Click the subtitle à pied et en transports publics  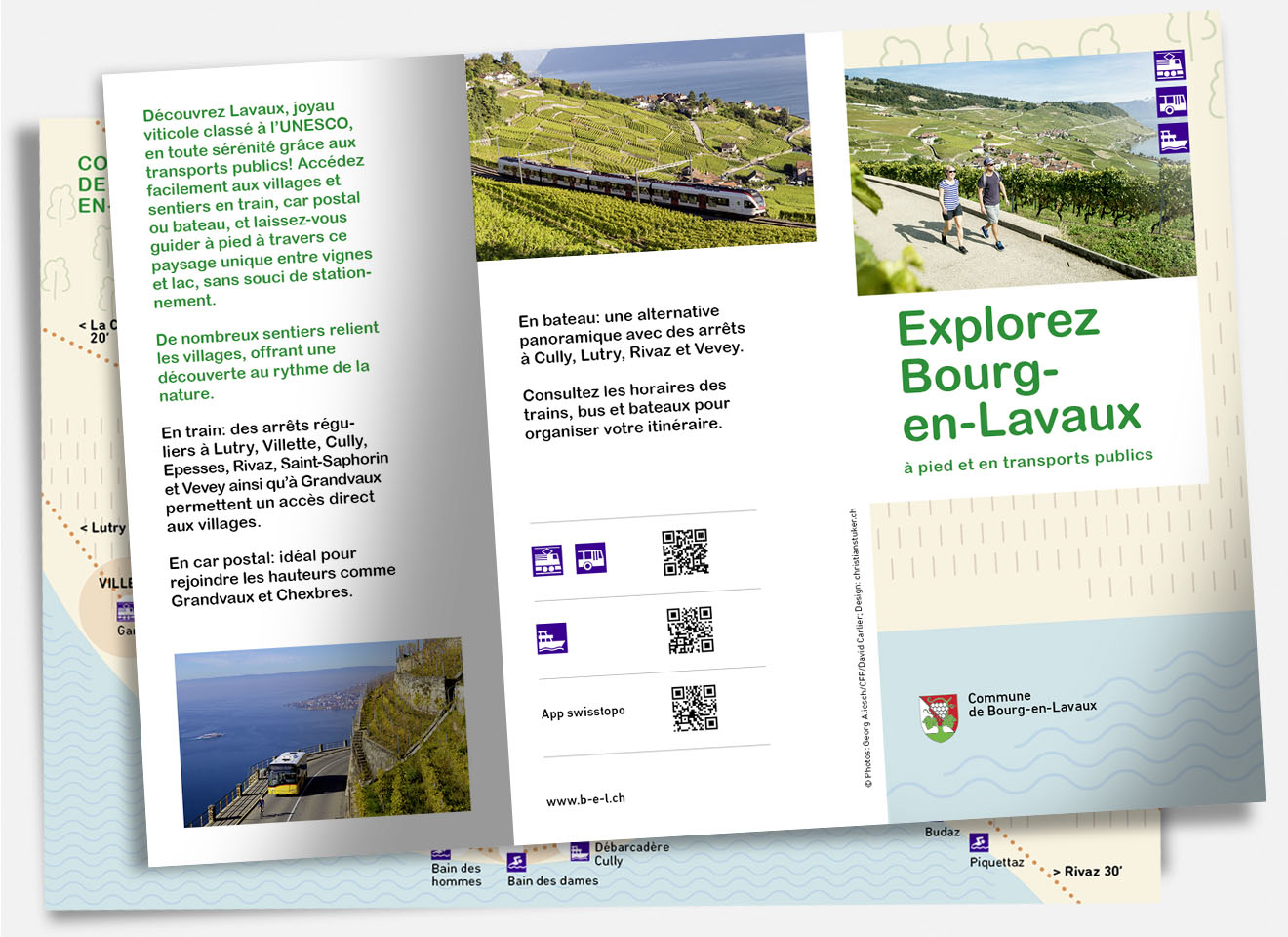(1028, 461)
